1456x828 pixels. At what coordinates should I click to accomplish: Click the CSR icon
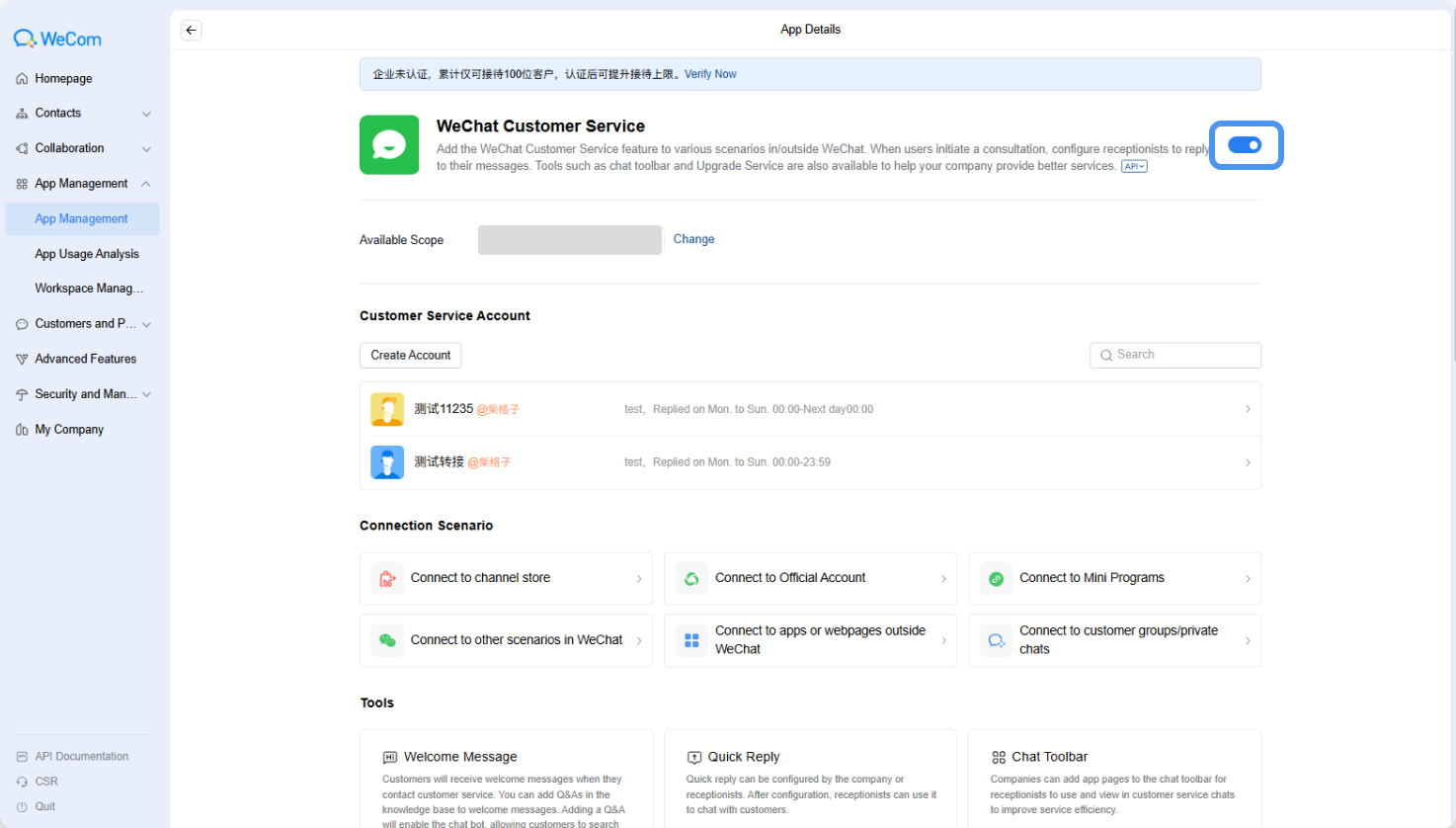click(22, 782)
